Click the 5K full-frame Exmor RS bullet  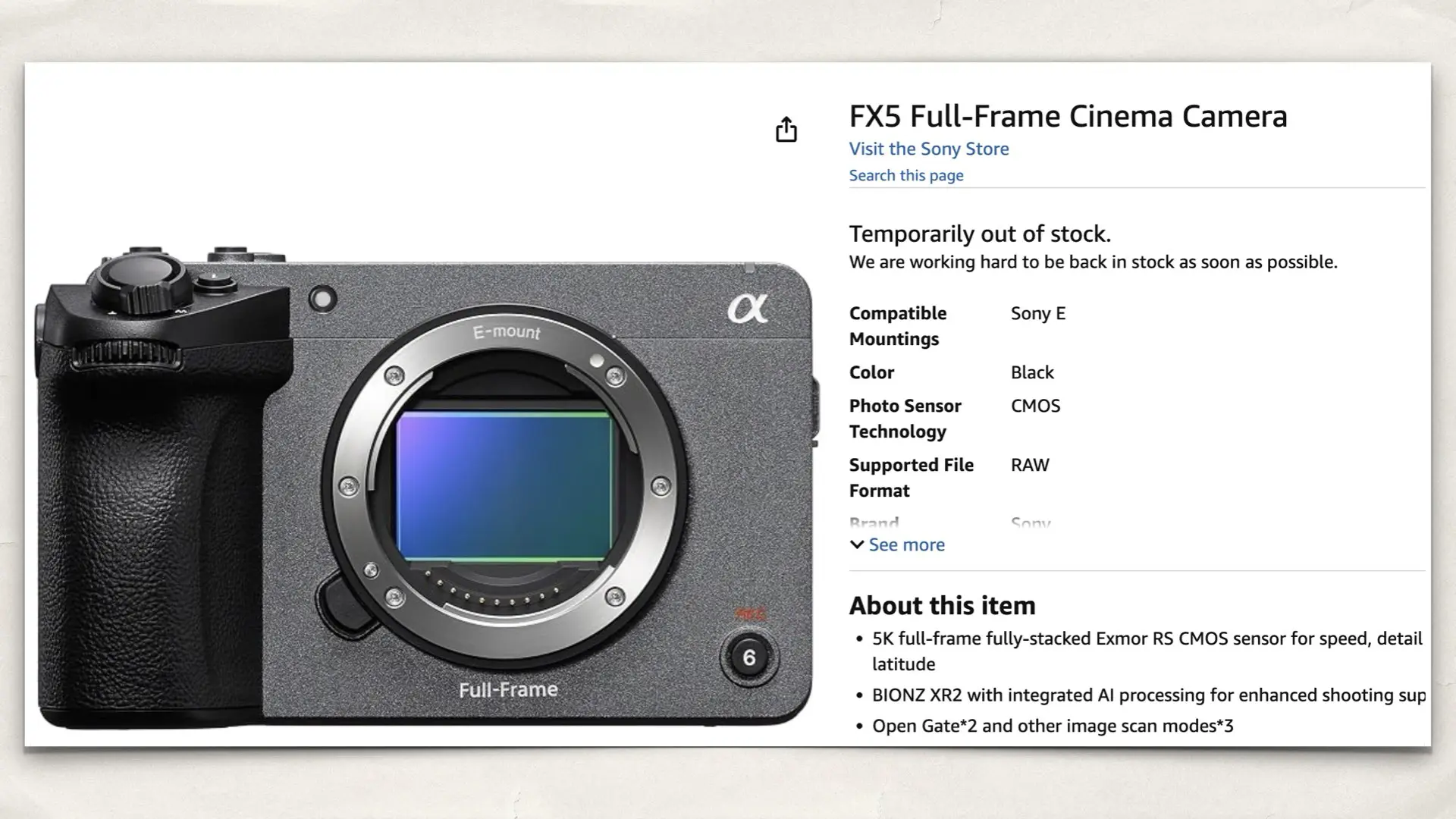tap(1147, 651)
